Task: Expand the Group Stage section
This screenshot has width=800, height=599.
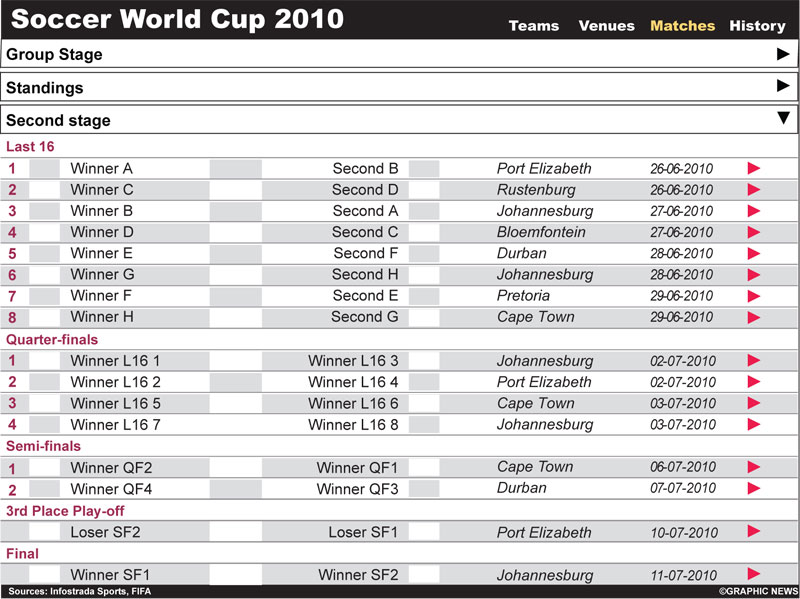Action: tap(783, 54)
